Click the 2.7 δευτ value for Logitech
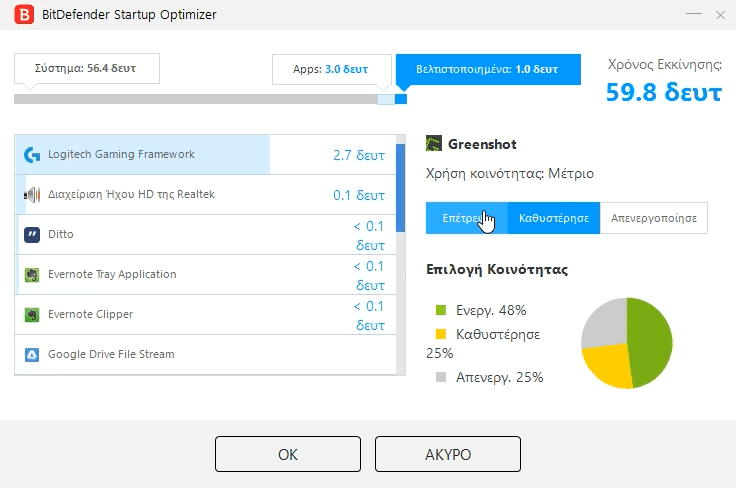Image resolution: width=736 pixels, height=488 pixels. 359,155
